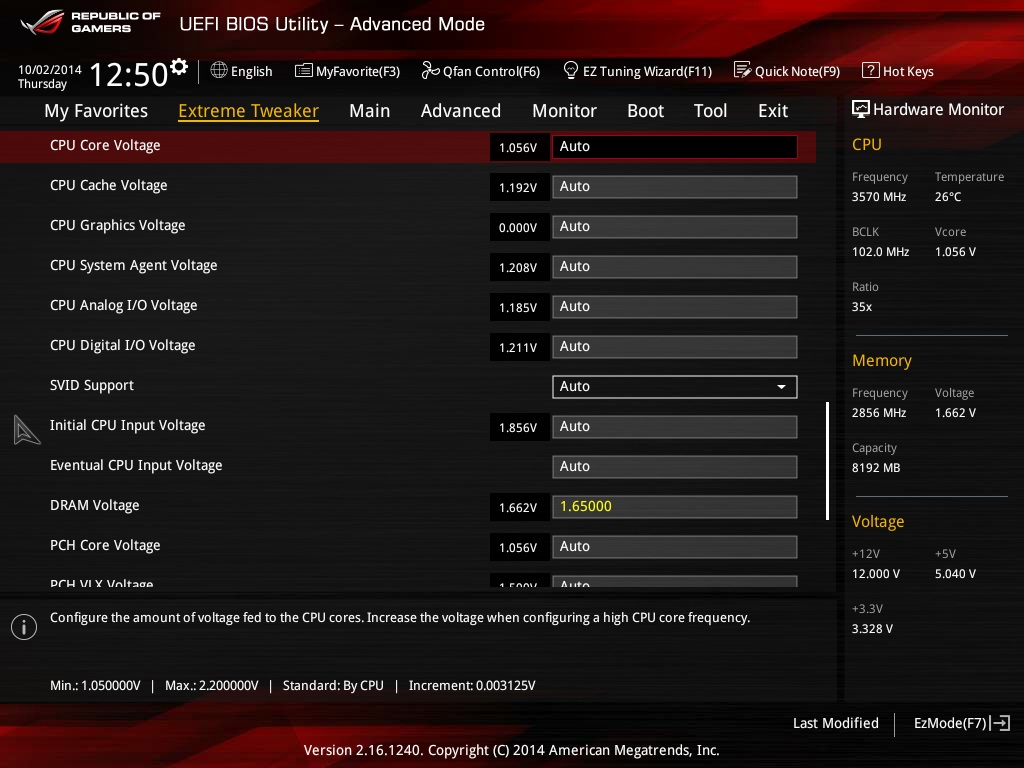Click the Min.: 1.050000V text

click(x=95, y=685)
